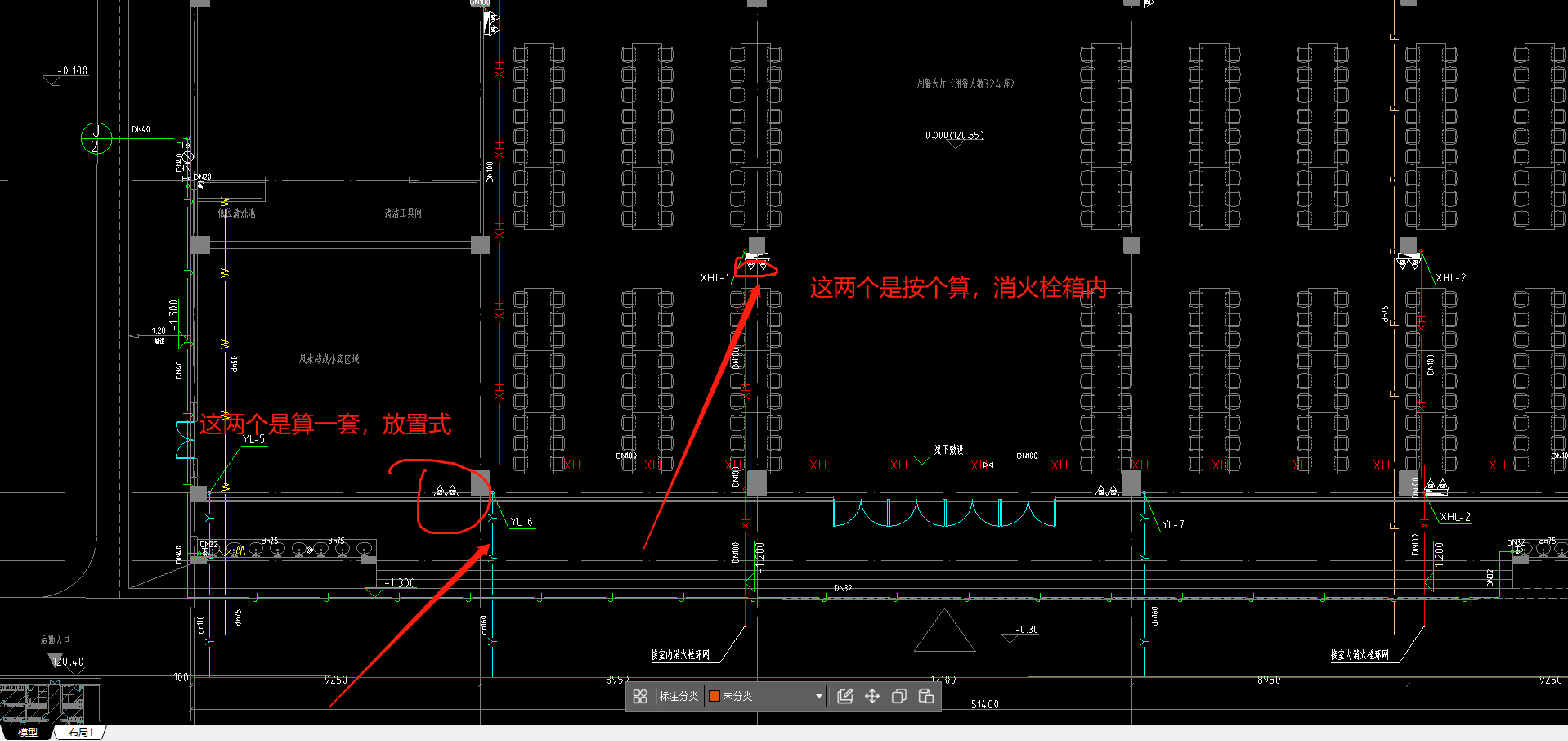Click the 标注分类 toolbar label

(679, 696)
